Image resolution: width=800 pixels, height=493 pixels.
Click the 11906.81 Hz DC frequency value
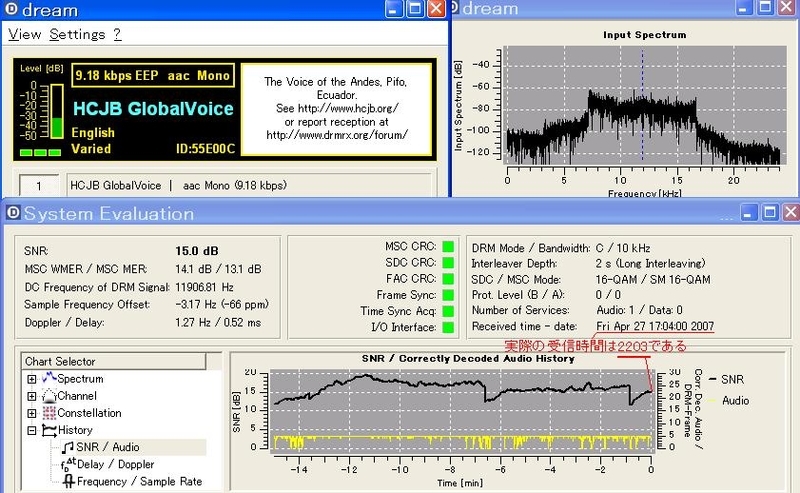[204, 287]
